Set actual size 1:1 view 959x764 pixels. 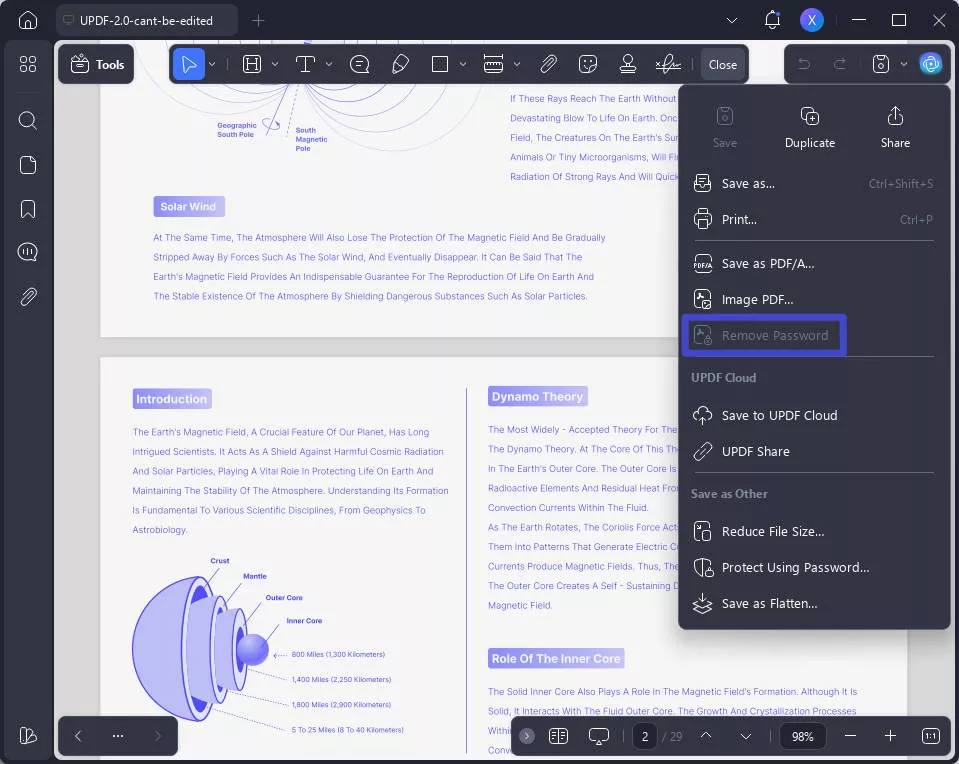[930, 736]
